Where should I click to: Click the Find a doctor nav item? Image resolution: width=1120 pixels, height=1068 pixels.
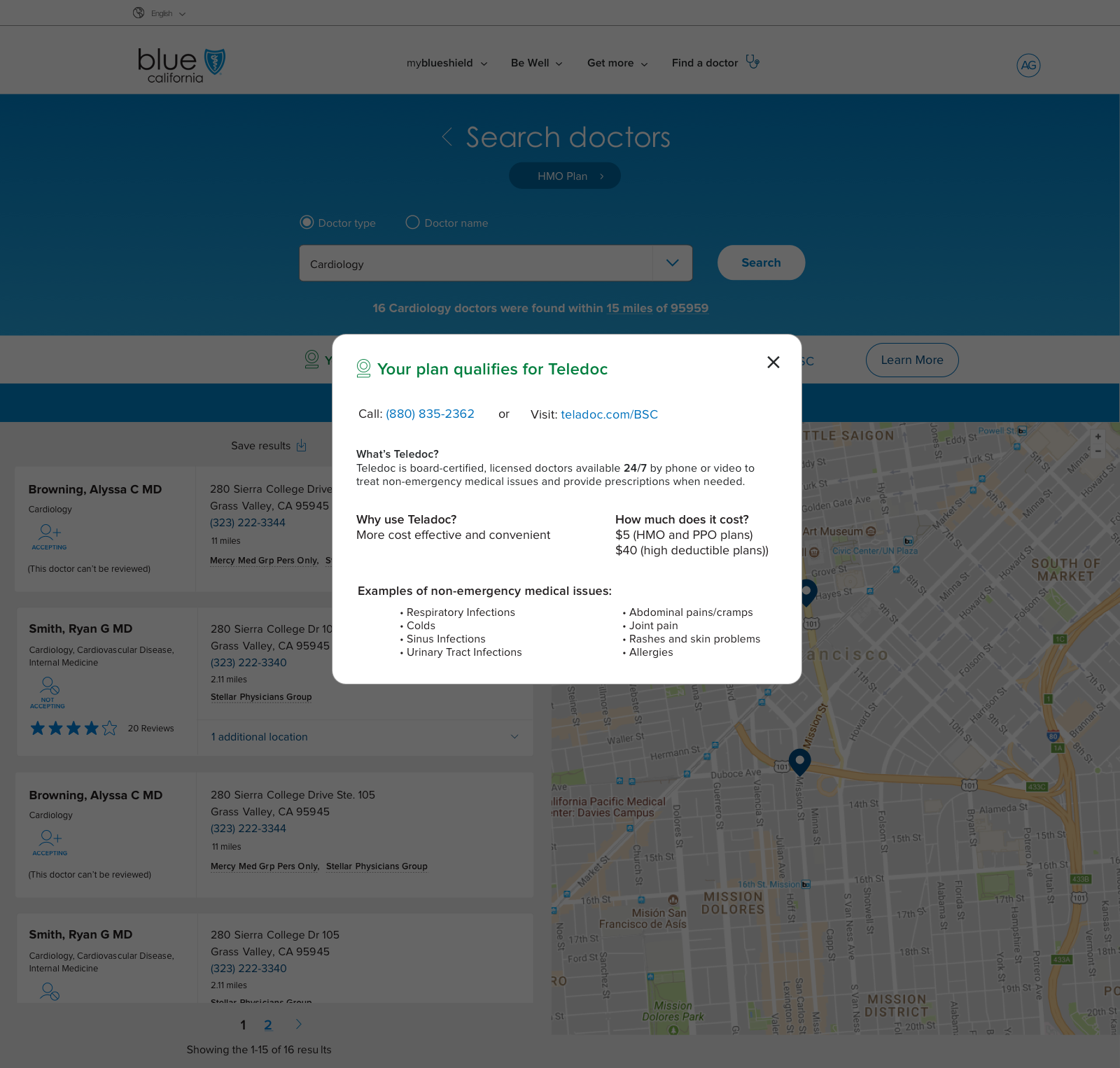(705, 63)
